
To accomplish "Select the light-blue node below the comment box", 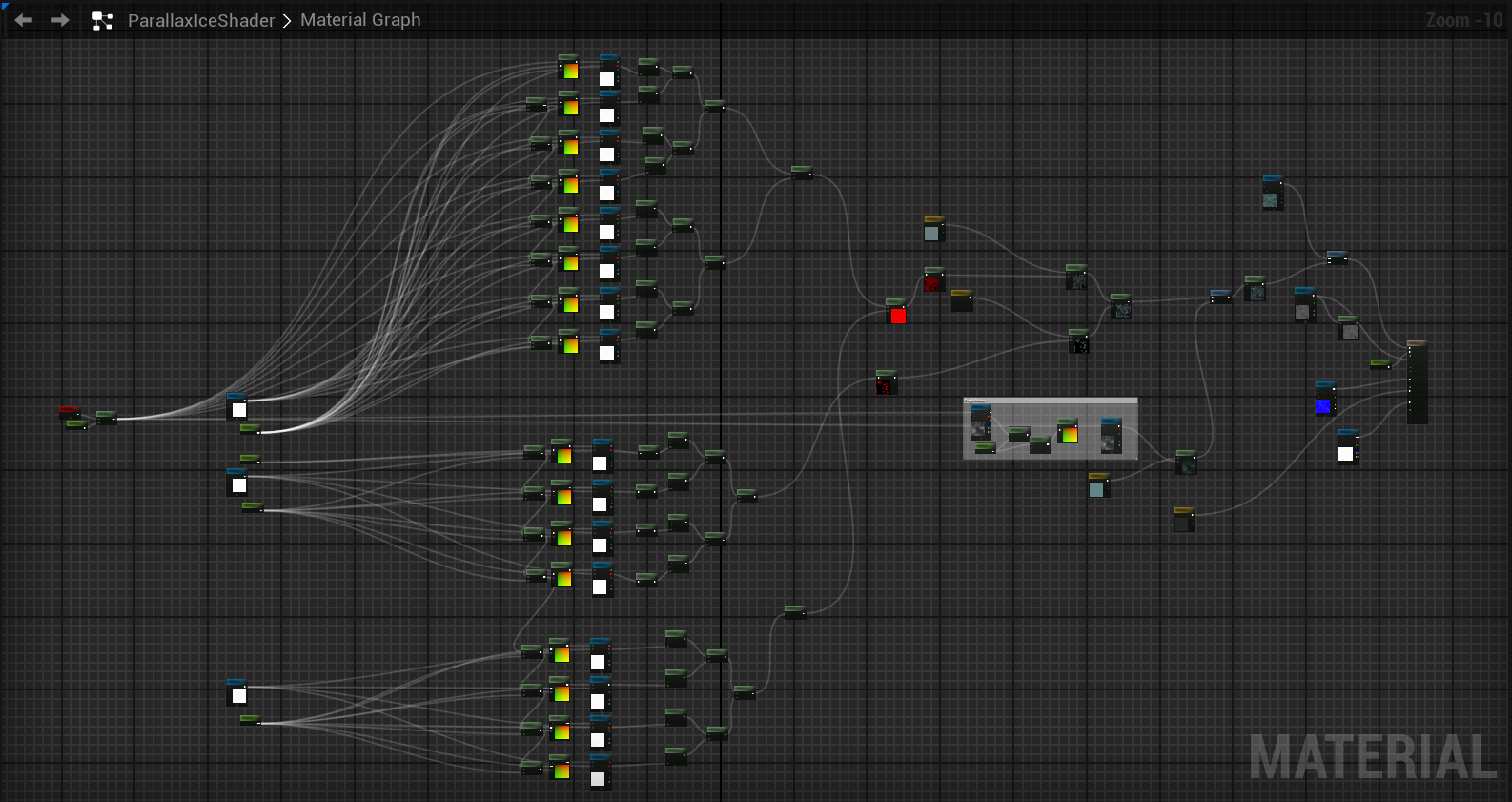I will pyautogui.click(x=1098, y=485).
